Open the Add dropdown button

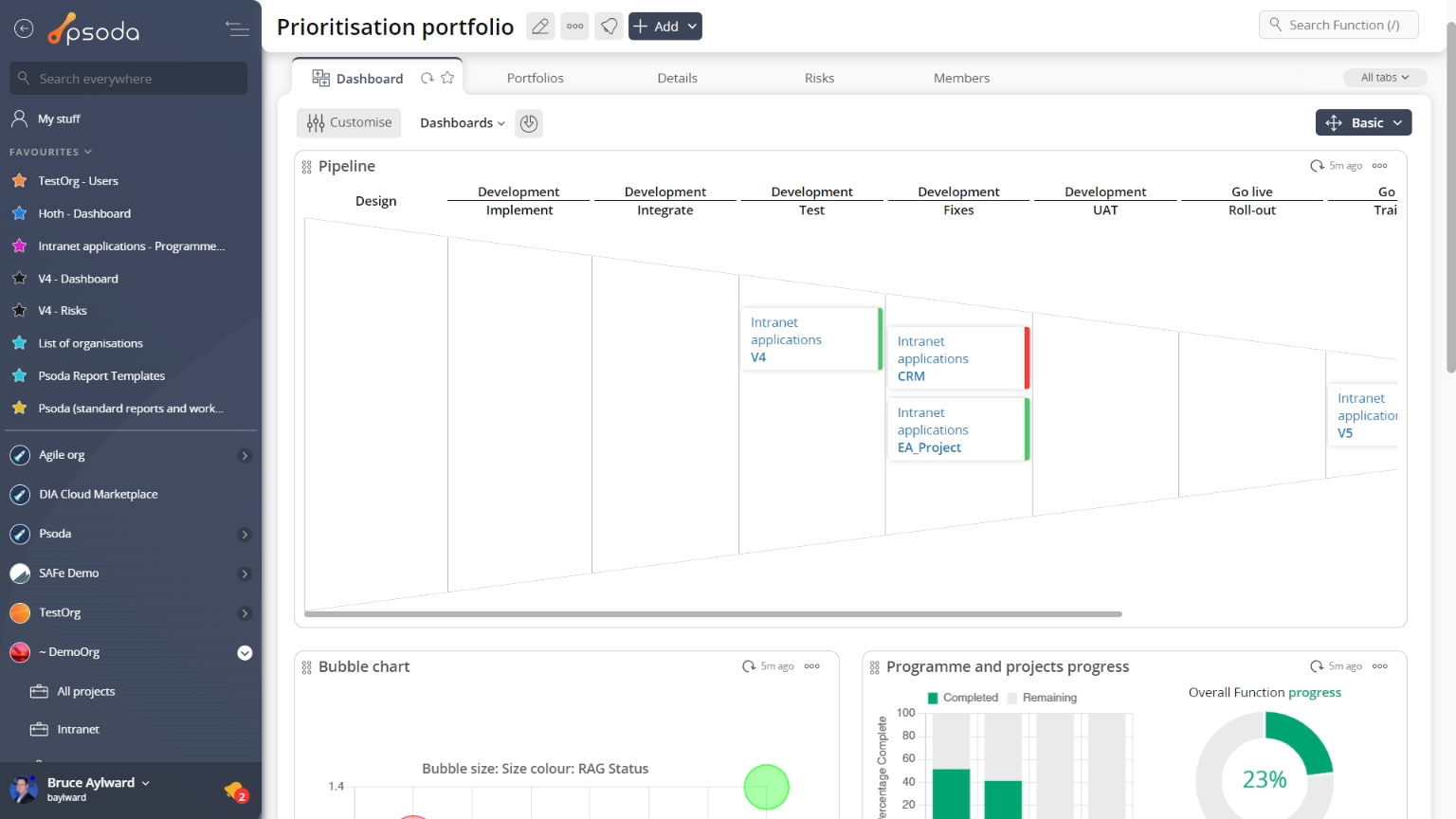tap(665, 27)
